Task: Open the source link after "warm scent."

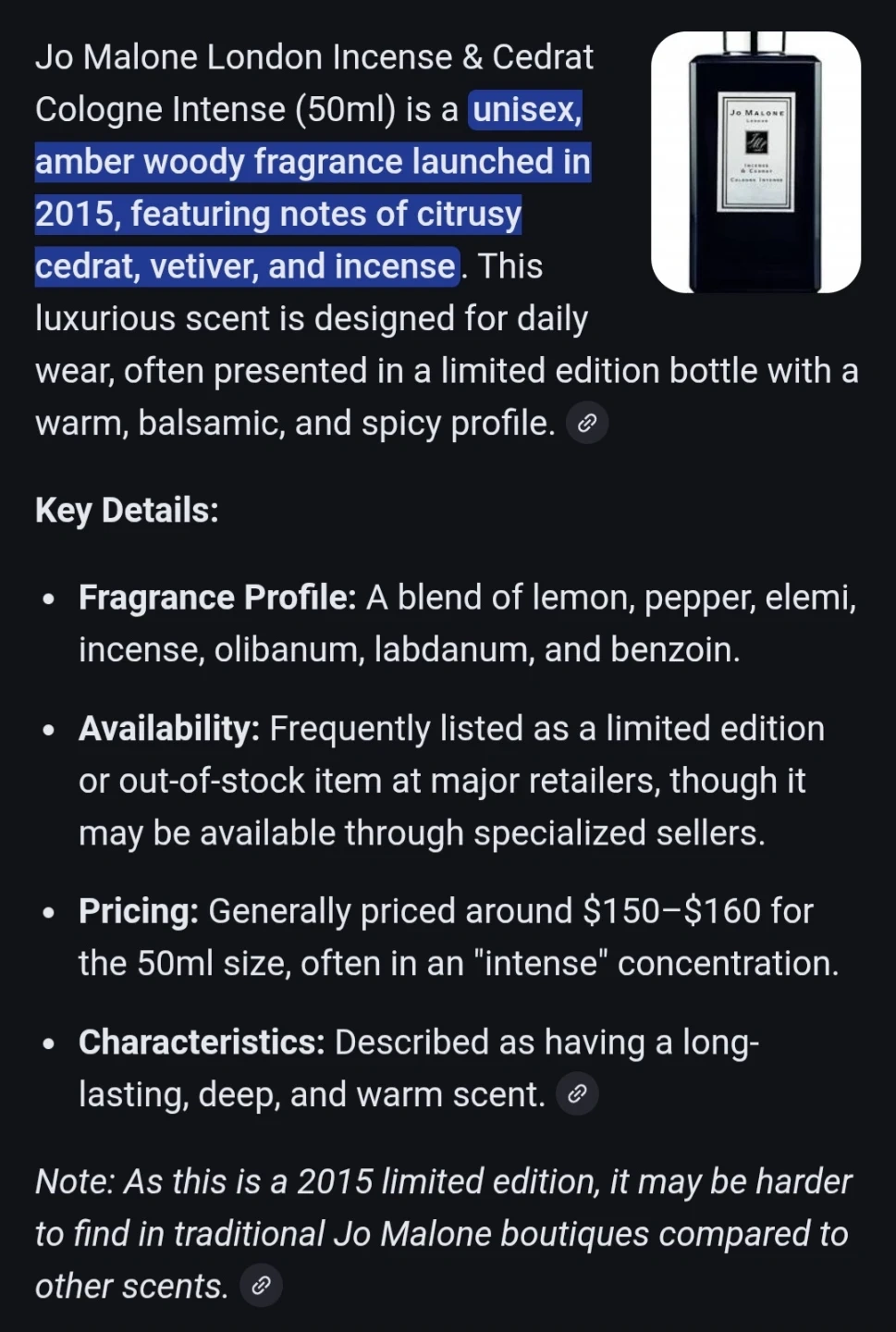Action: point(577,1094)
